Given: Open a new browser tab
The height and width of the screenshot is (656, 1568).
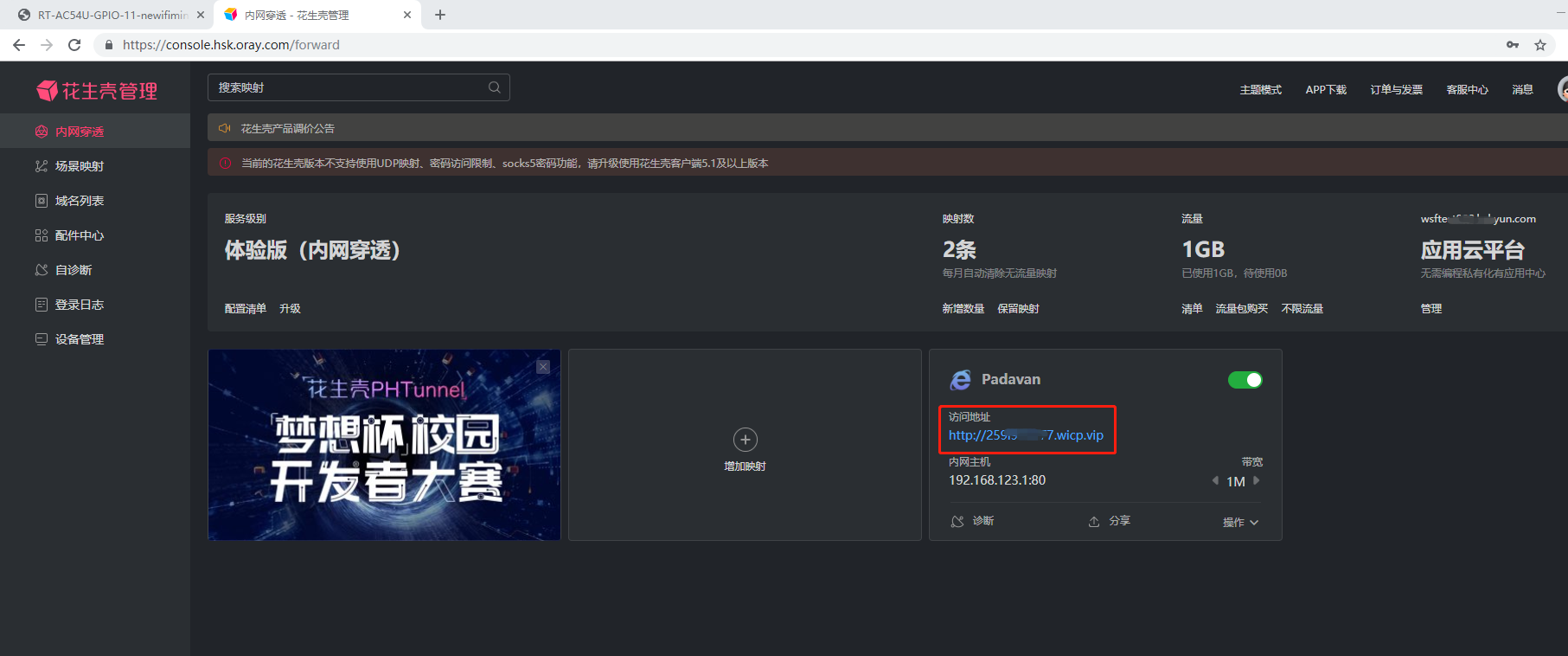Looking at the screenshot, I should click(x=440, y=15).
